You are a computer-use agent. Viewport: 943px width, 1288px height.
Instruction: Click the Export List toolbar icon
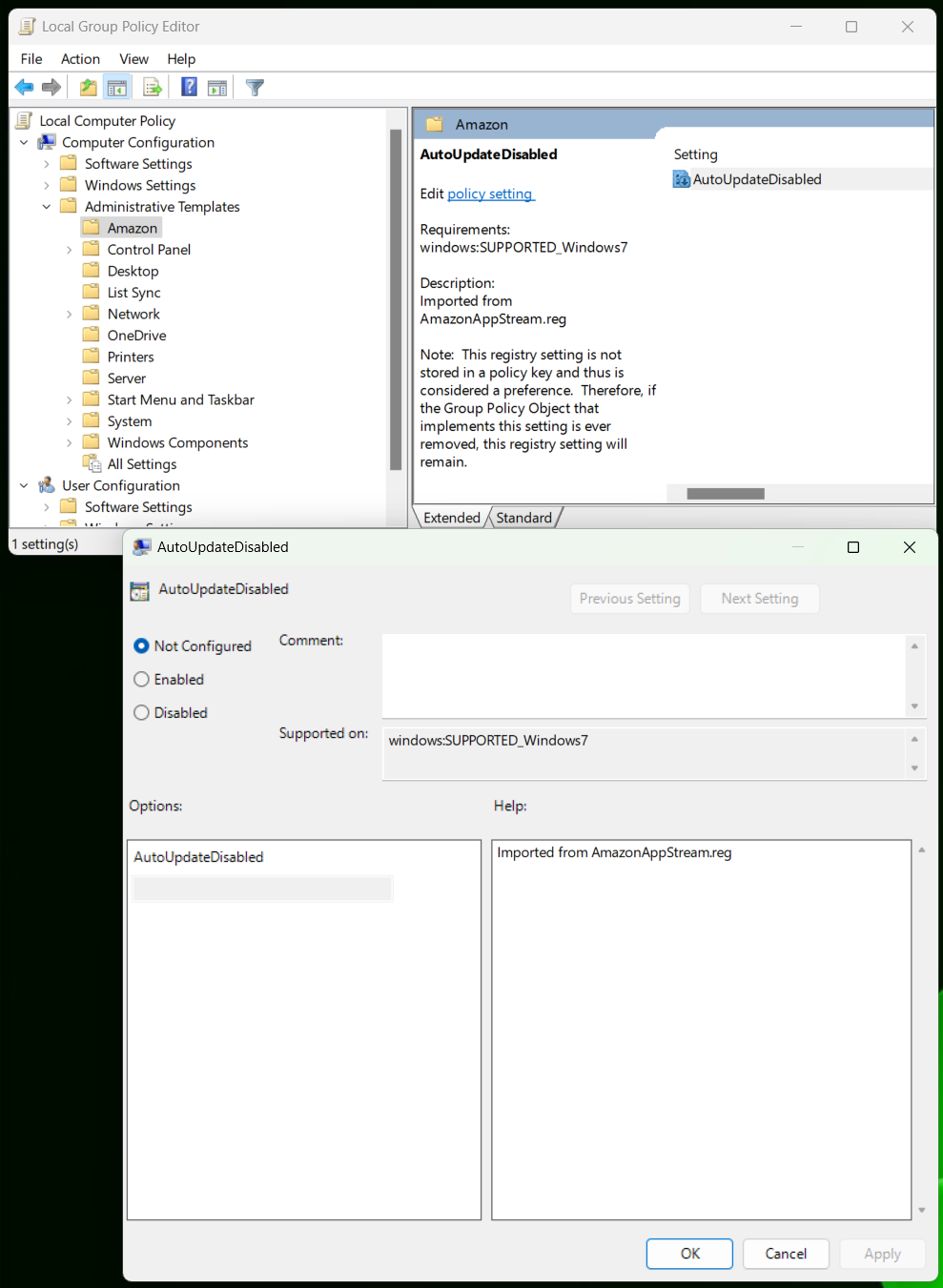click(x=153, y=88)
